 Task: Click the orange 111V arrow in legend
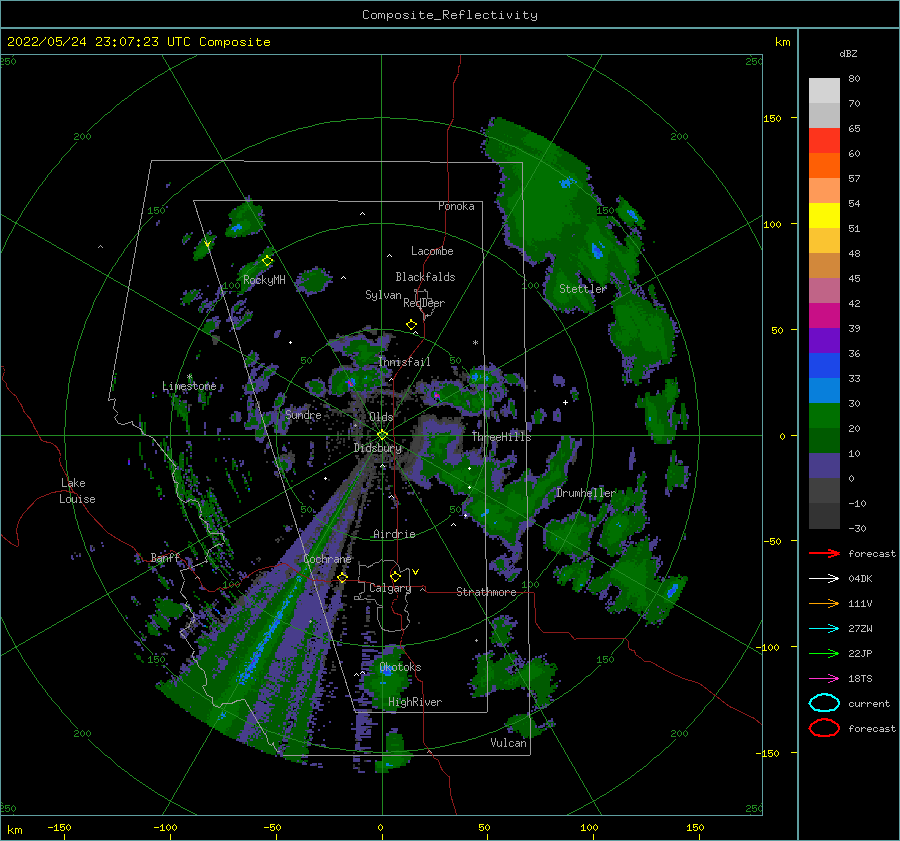(x=824, y=603)
